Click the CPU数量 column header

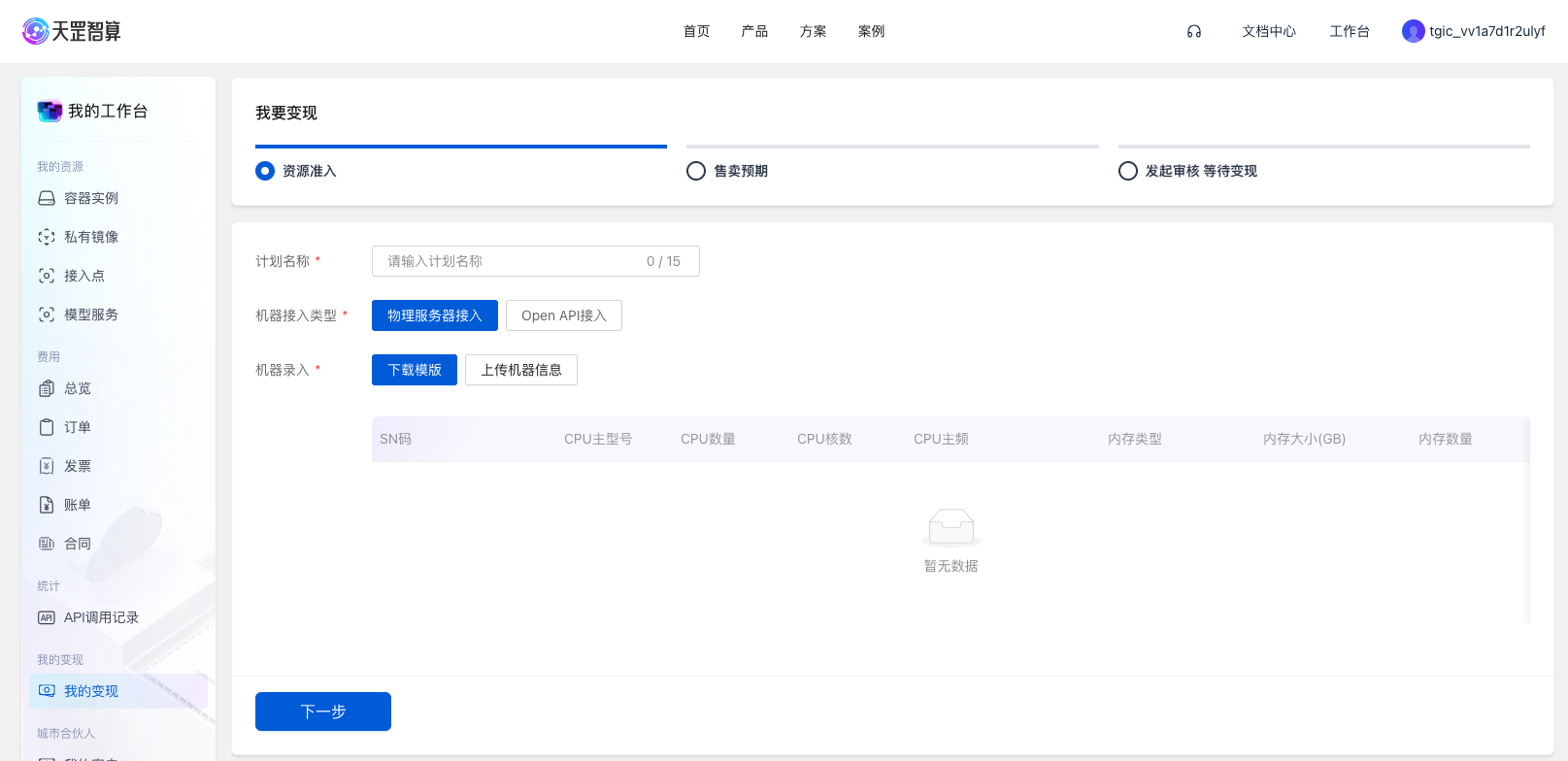click(708, 439)
